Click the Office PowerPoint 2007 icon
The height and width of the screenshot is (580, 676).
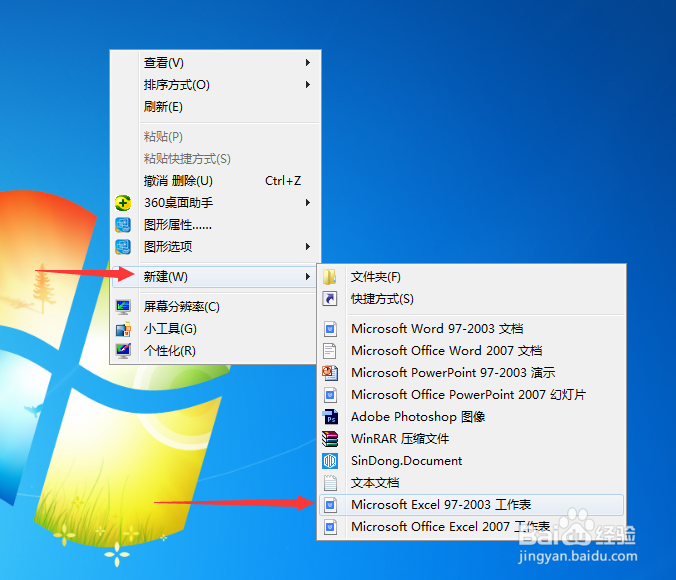point(330,395)
